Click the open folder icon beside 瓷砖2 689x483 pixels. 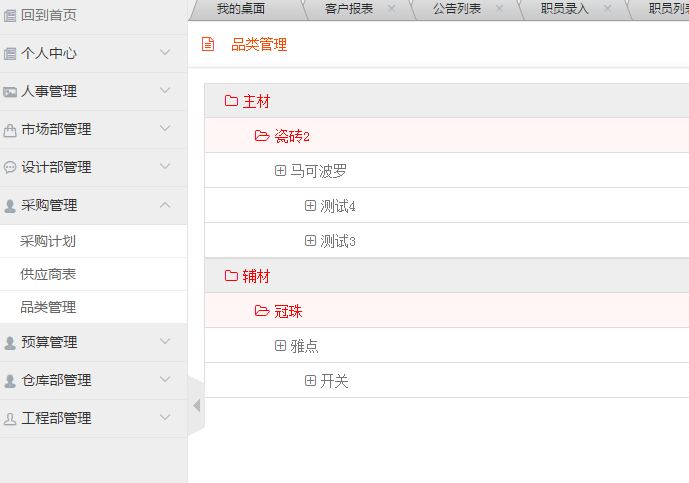[x=262, y=136]
